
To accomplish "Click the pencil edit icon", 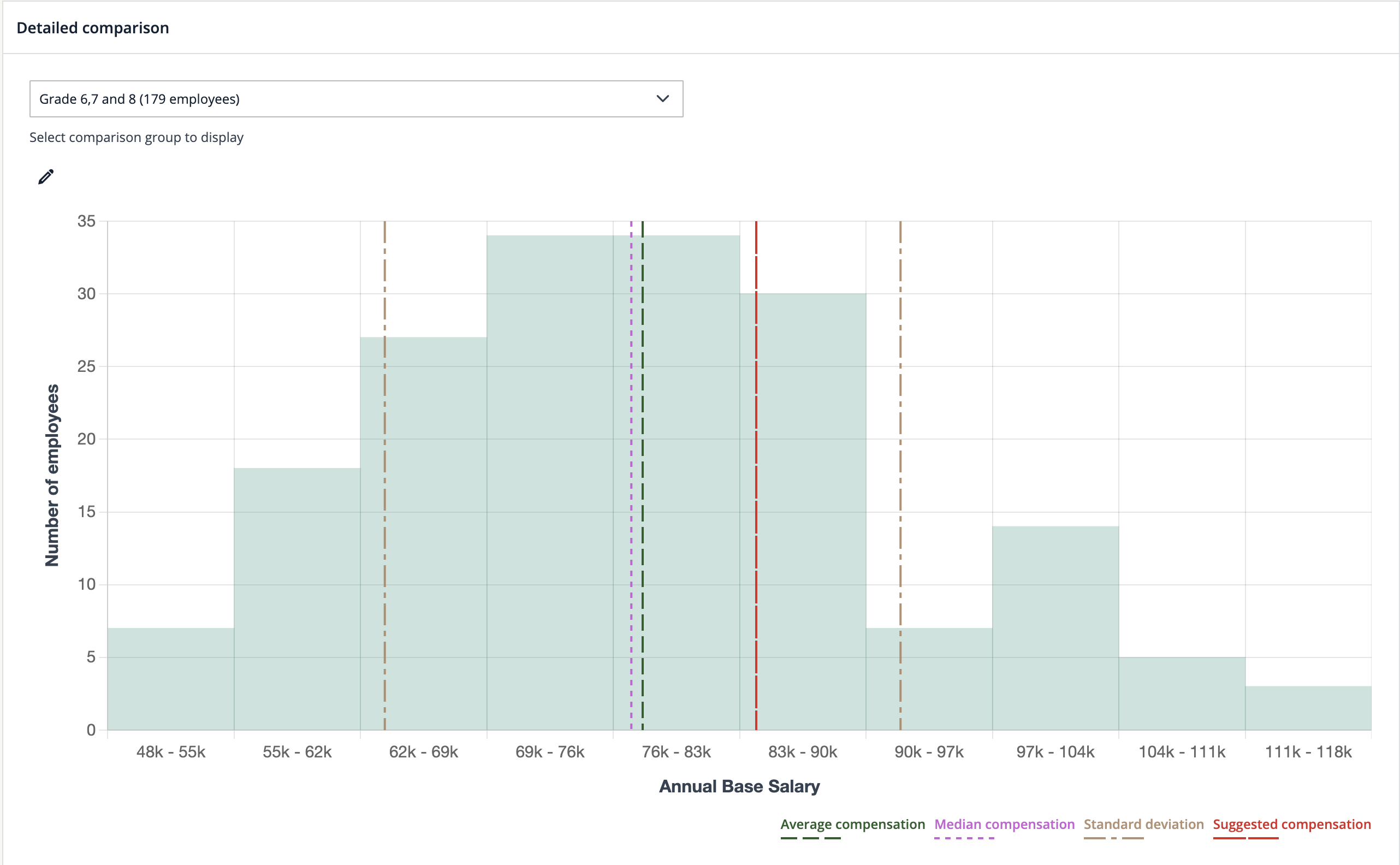I will [46, 177].
